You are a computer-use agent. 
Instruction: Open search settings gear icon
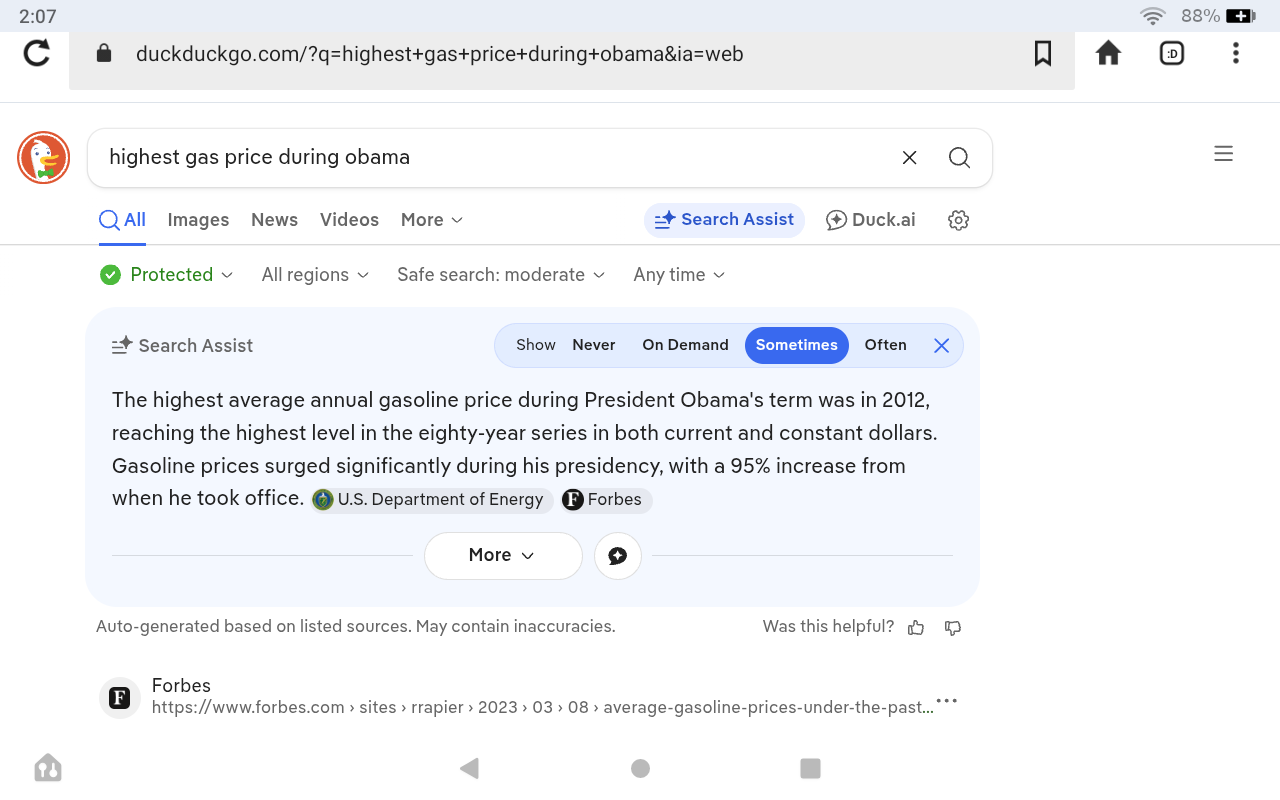coord(958,220)
